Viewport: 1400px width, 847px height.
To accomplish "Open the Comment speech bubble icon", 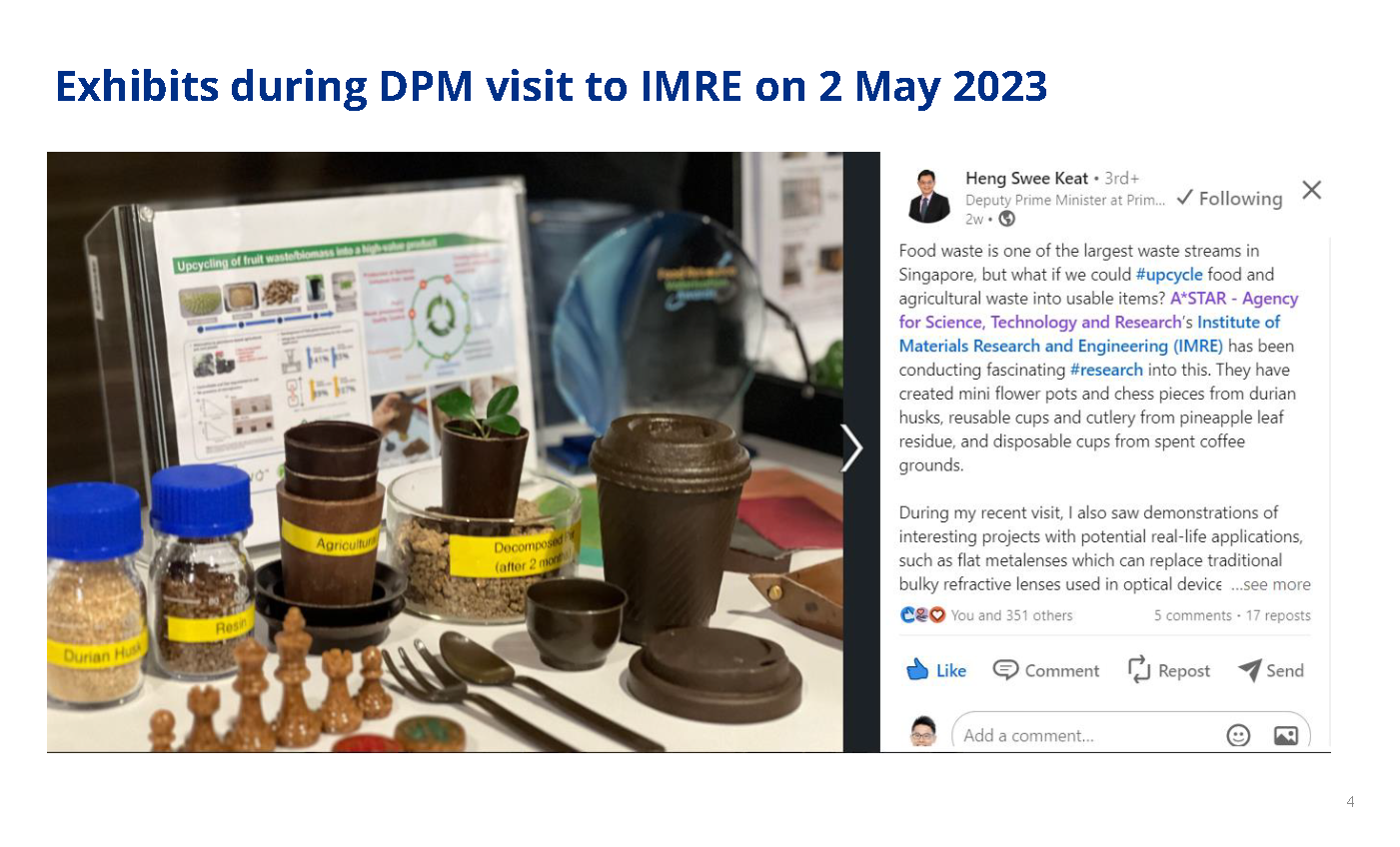I will click(1007, 670).
